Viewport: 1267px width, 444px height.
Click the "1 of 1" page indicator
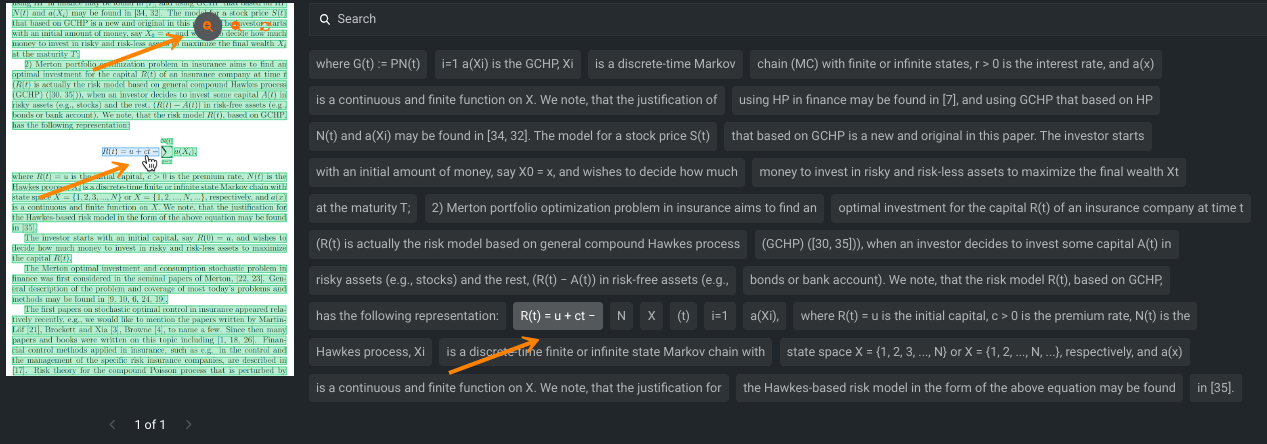(150, 425)
